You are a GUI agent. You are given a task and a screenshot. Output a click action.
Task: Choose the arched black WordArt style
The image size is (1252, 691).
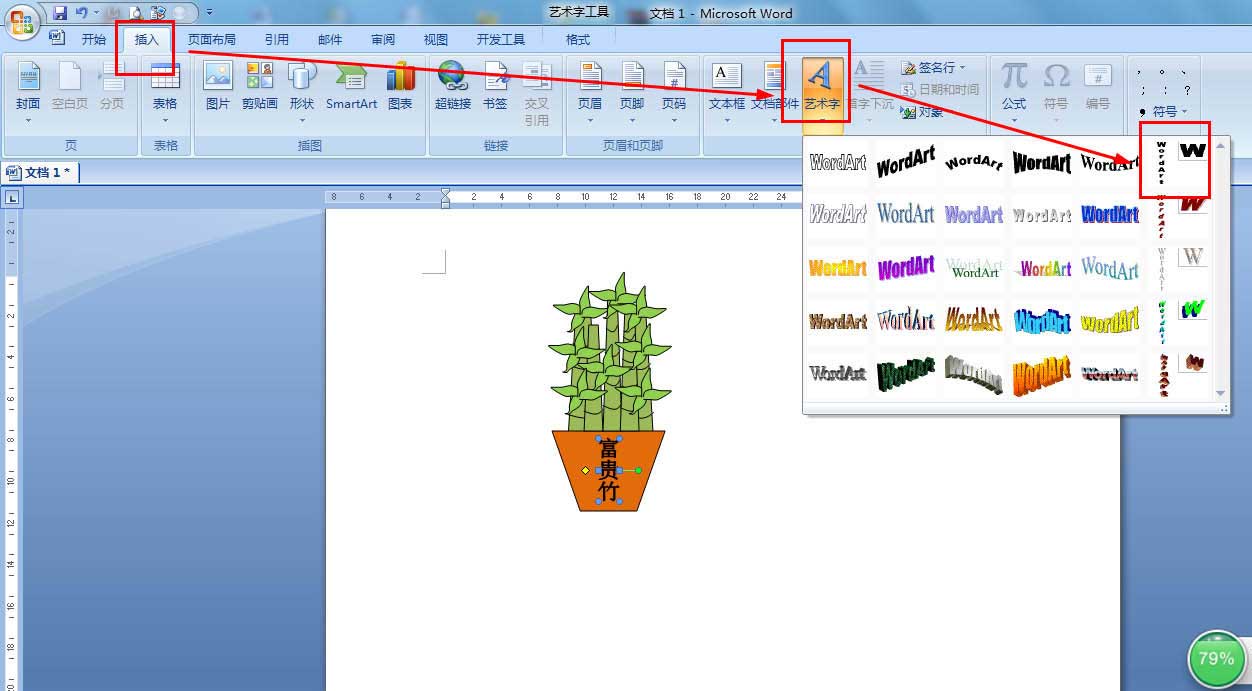pyautogui.click(x=974, y=162)
